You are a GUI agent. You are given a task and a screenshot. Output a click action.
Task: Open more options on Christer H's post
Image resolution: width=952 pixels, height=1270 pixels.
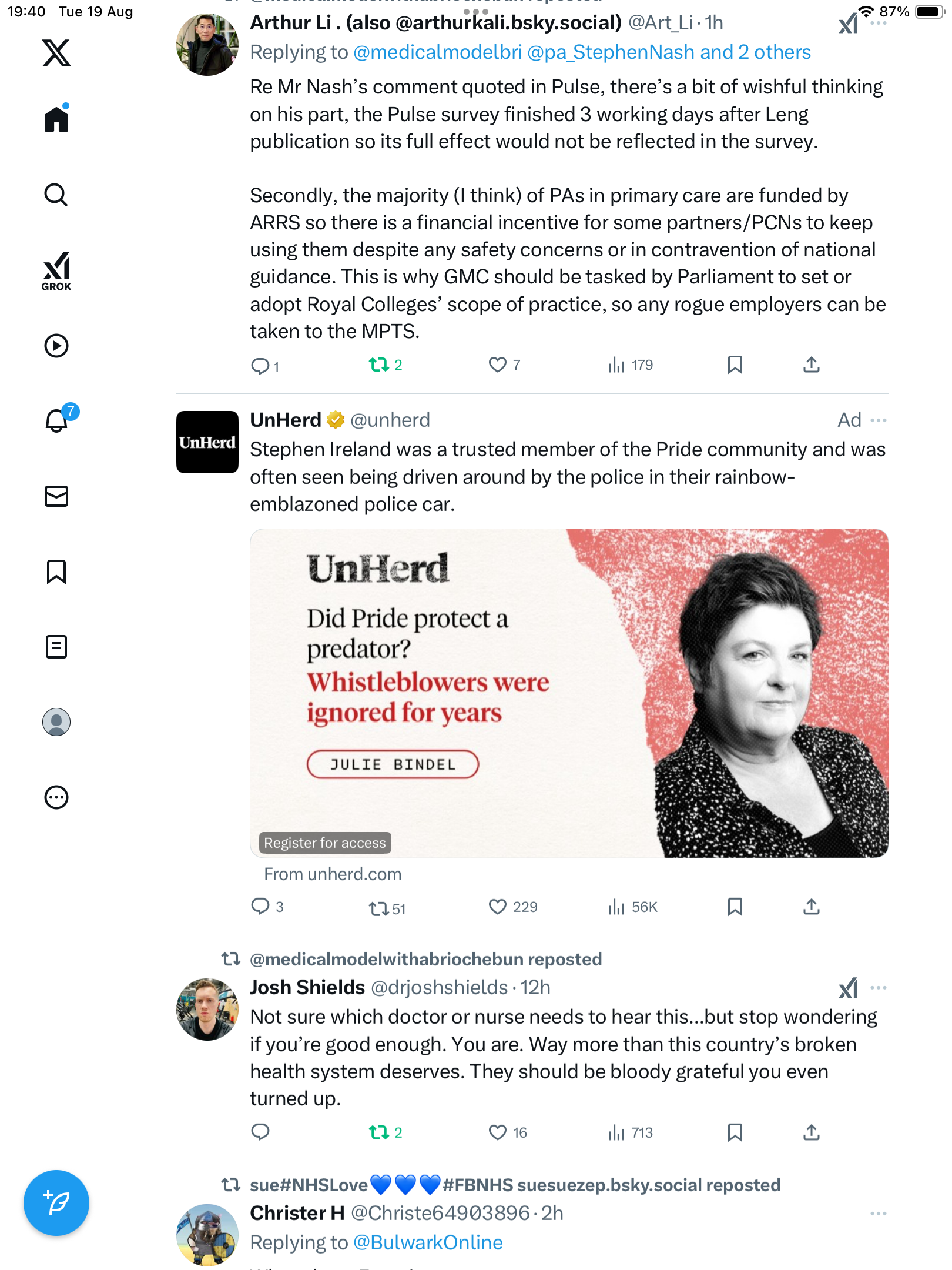(x=879, y=1214)
